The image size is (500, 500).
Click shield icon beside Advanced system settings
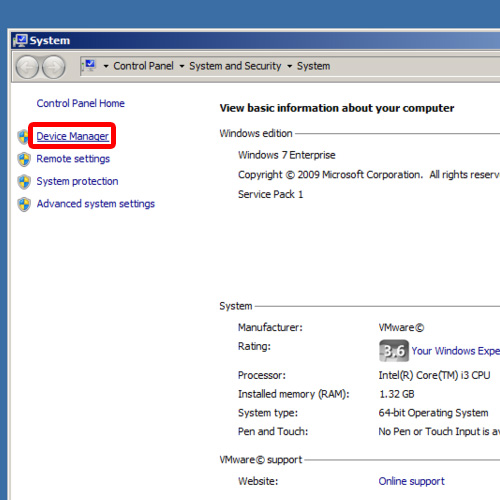click(x=24, y=204)
